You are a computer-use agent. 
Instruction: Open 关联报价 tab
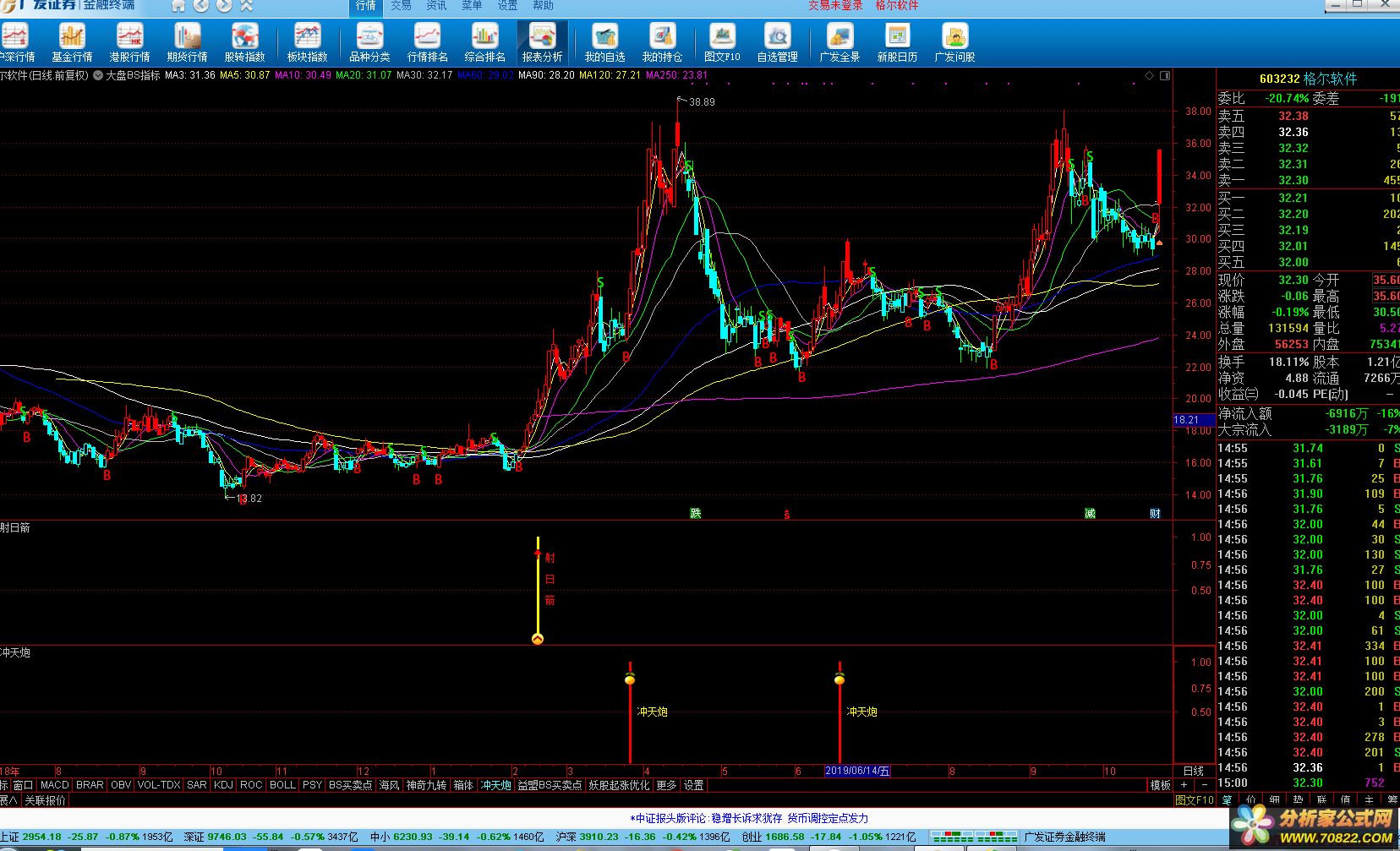point(45,800)
